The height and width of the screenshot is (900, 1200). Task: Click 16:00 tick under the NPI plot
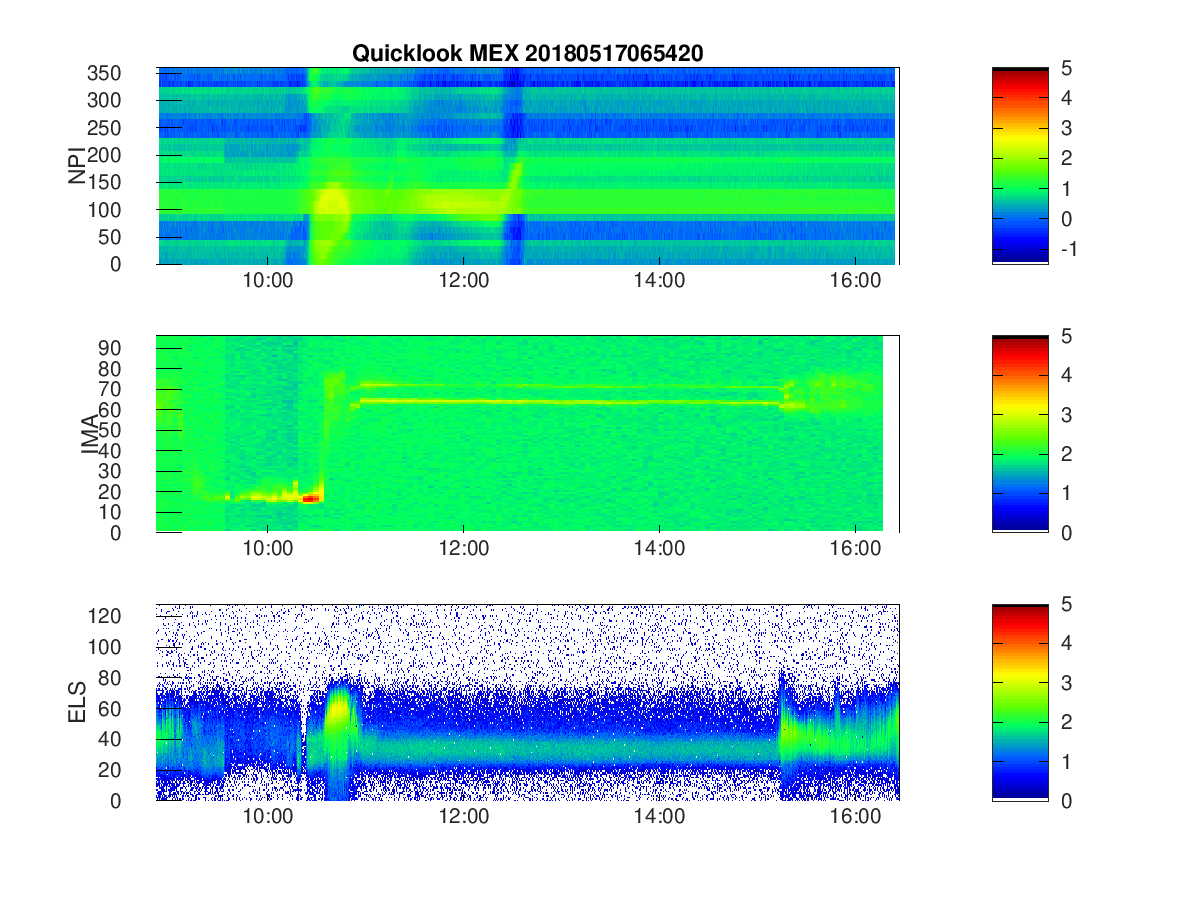tap(854, 279)
